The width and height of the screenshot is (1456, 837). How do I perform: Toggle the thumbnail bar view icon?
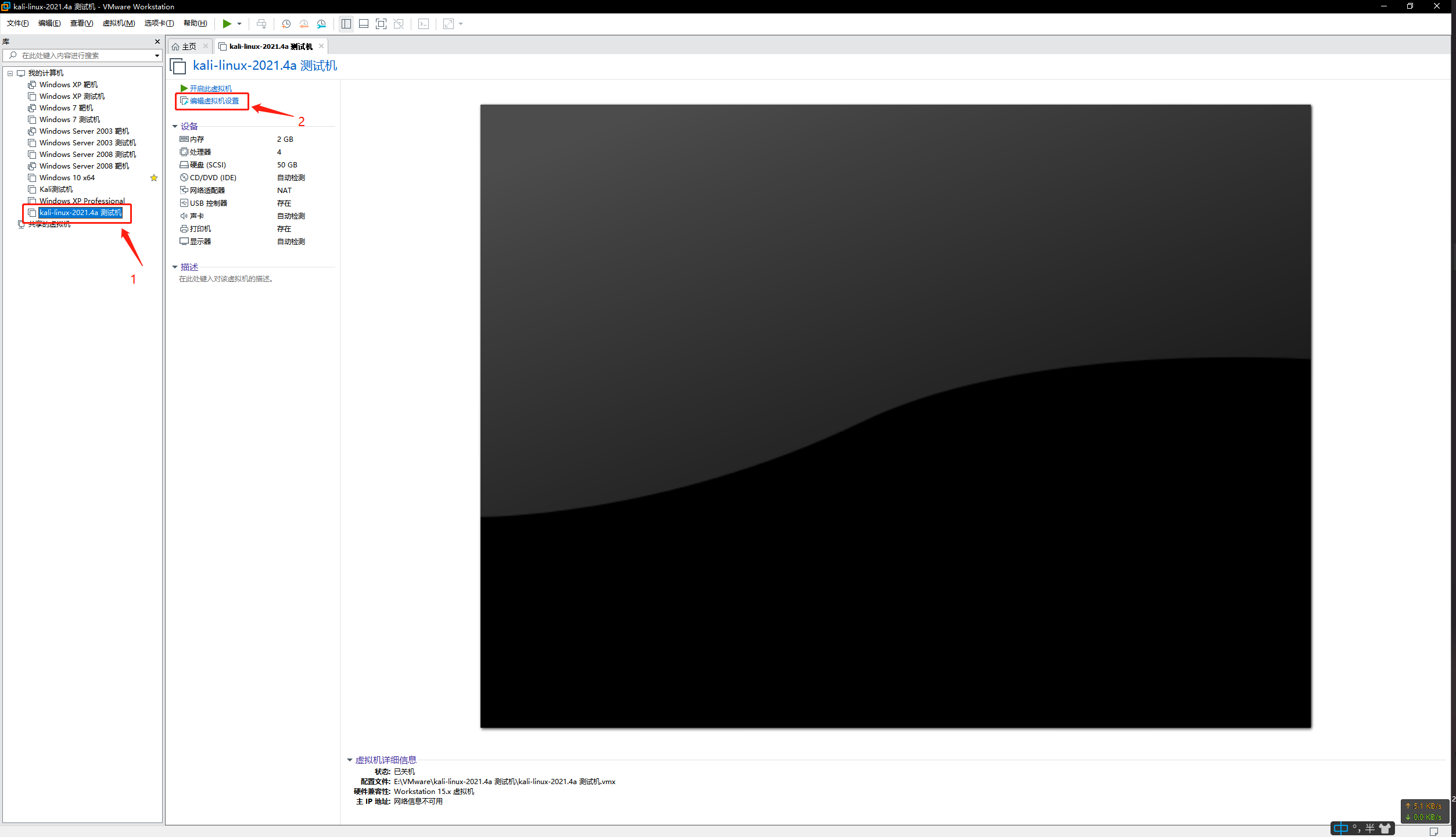tap(364, 24)
